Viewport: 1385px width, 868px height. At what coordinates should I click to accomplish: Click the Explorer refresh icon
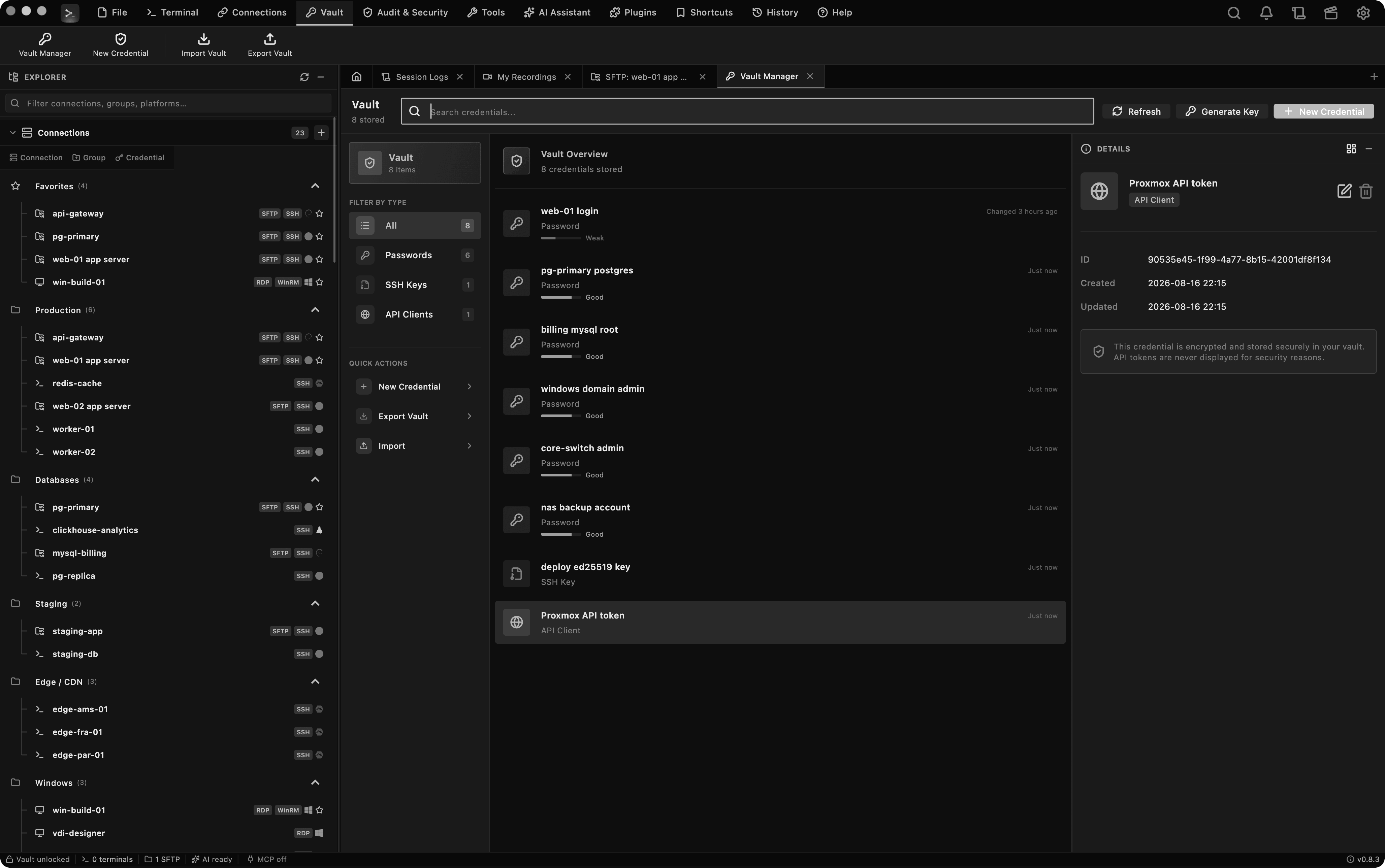304,77
